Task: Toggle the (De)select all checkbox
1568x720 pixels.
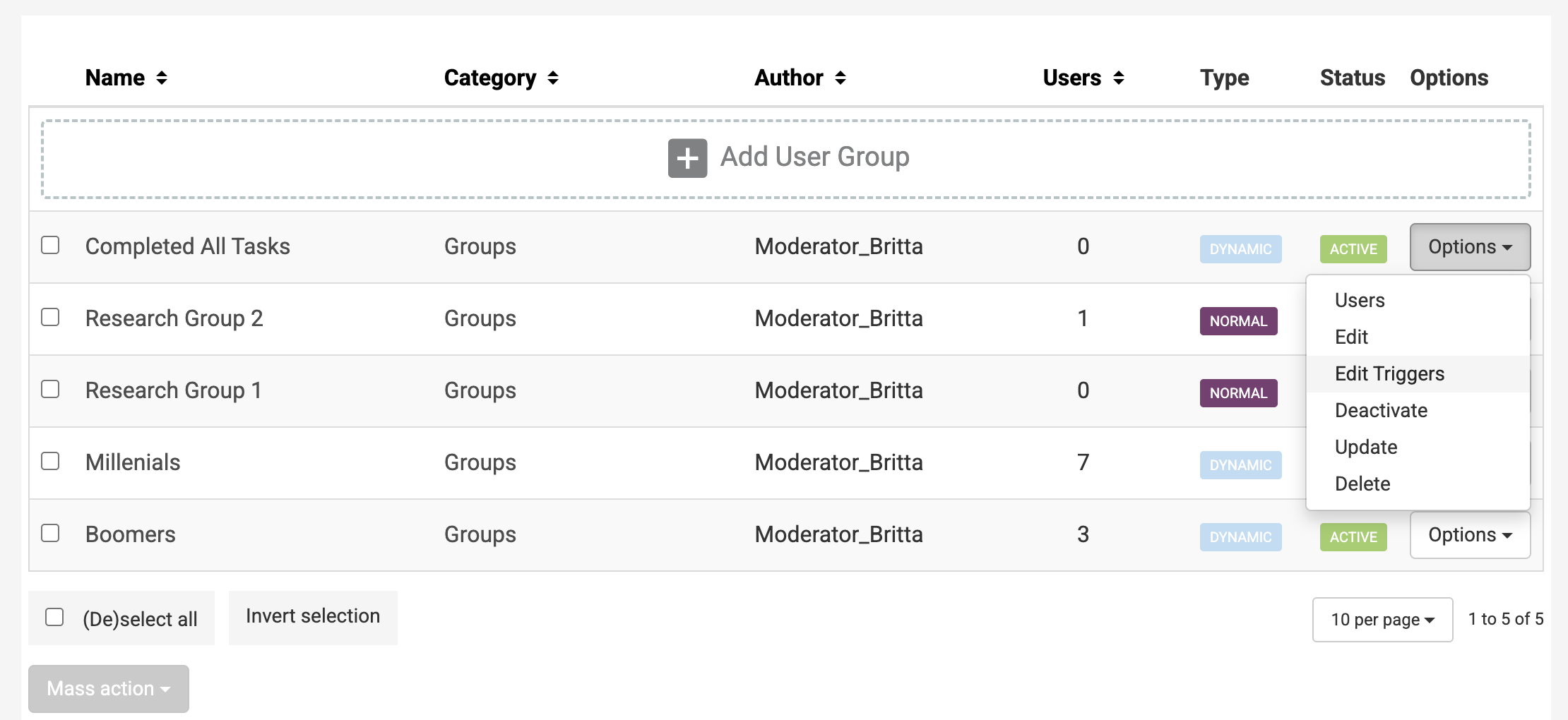Action: click(x=54, y=617)
